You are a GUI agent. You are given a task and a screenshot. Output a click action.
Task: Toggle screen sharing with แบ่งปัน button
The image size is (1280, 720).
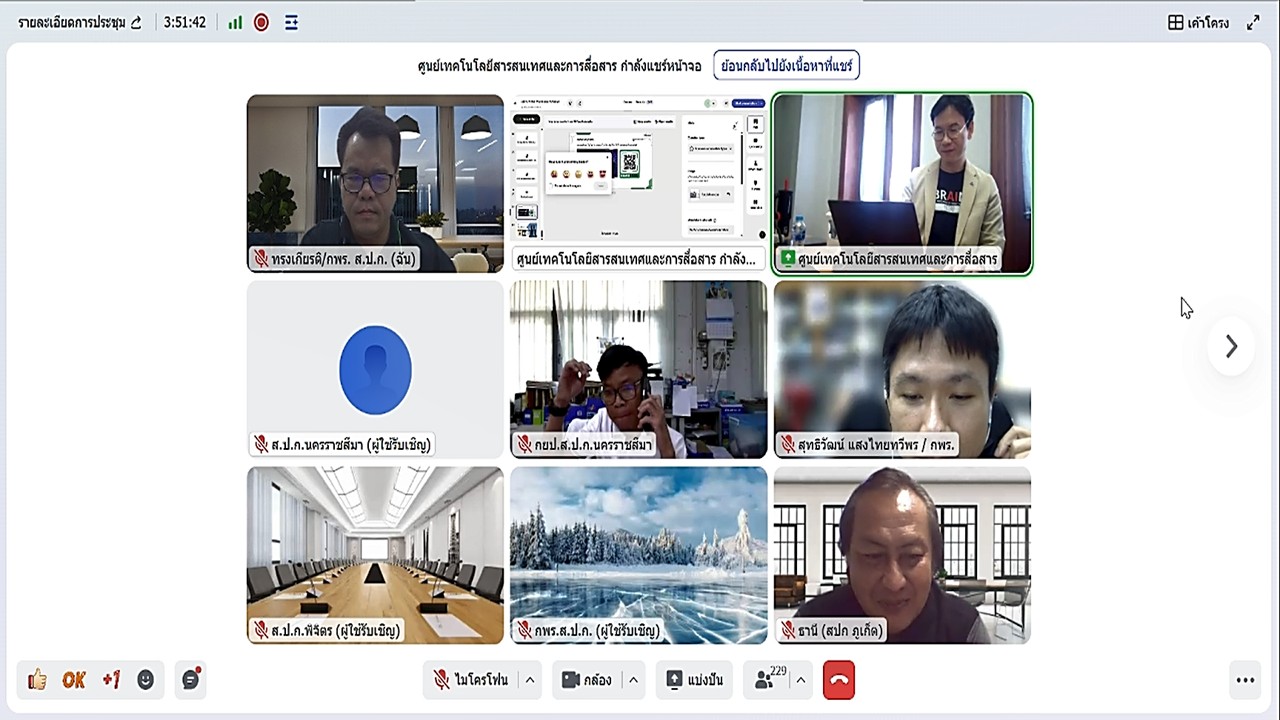coord(694,680)
